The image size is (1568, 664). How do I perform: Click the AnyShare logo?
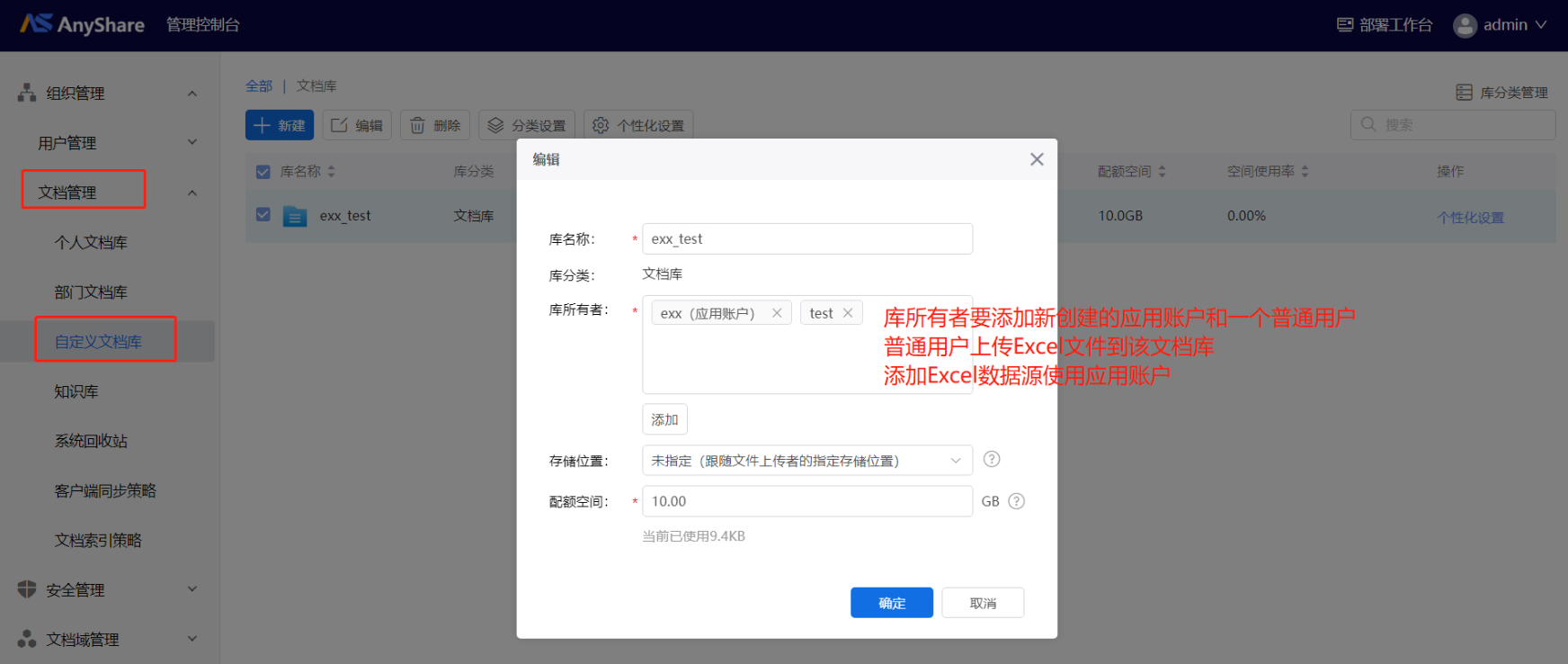coord(82,24)
